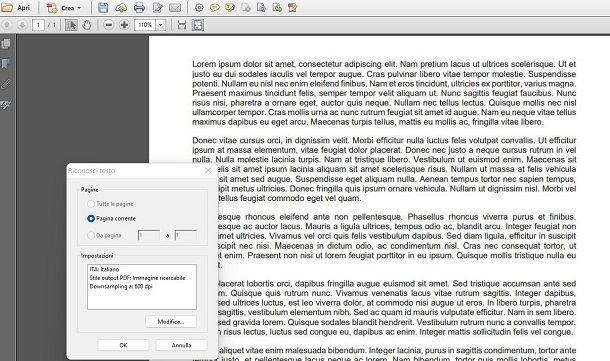This screenshot has width=610, height=361.
Task: Close the Riconosci testo dialog
Action: (x=208, y=170)
